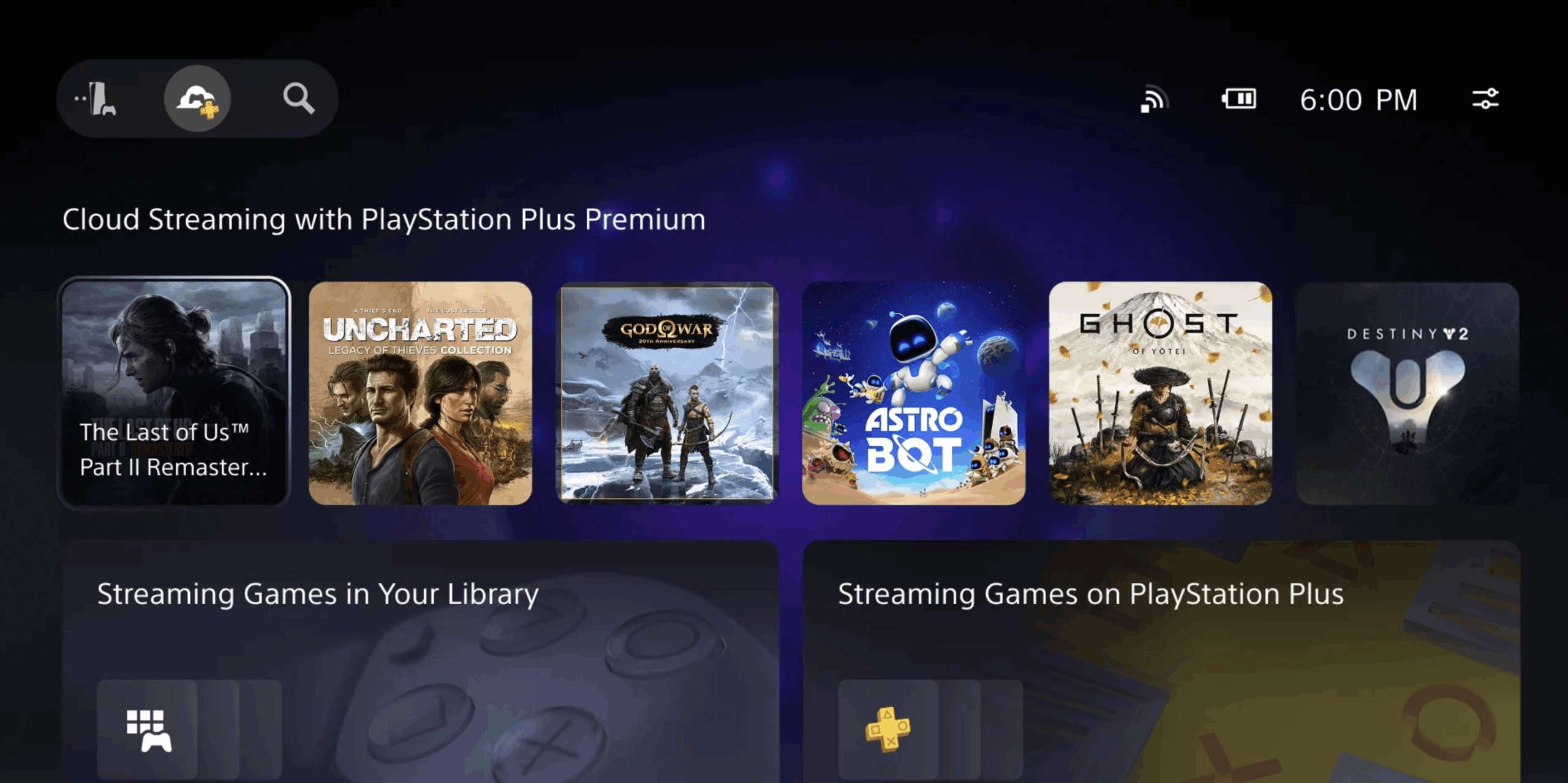Screen dimensions: 1568x783
Task: Open quick settings sliders icon
Action: [x=1485, y=99]
